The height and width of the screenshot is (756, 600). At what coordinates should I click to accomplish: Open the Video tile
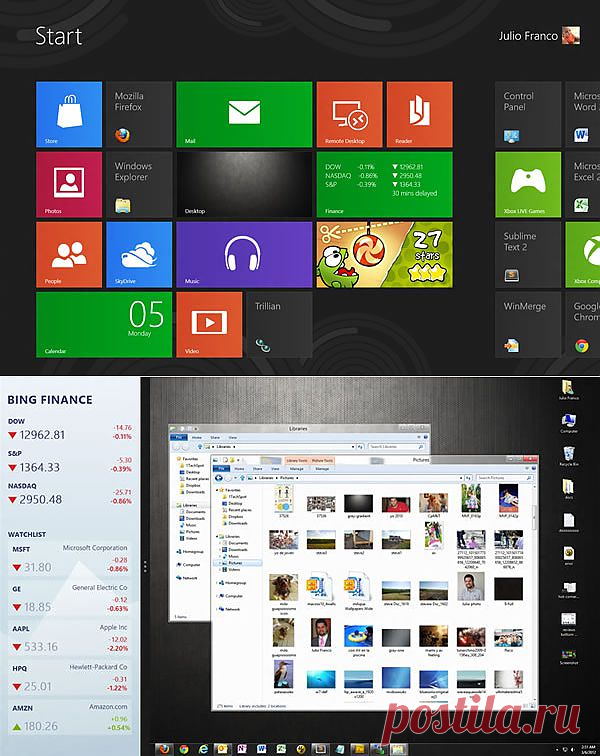[209, 324]
